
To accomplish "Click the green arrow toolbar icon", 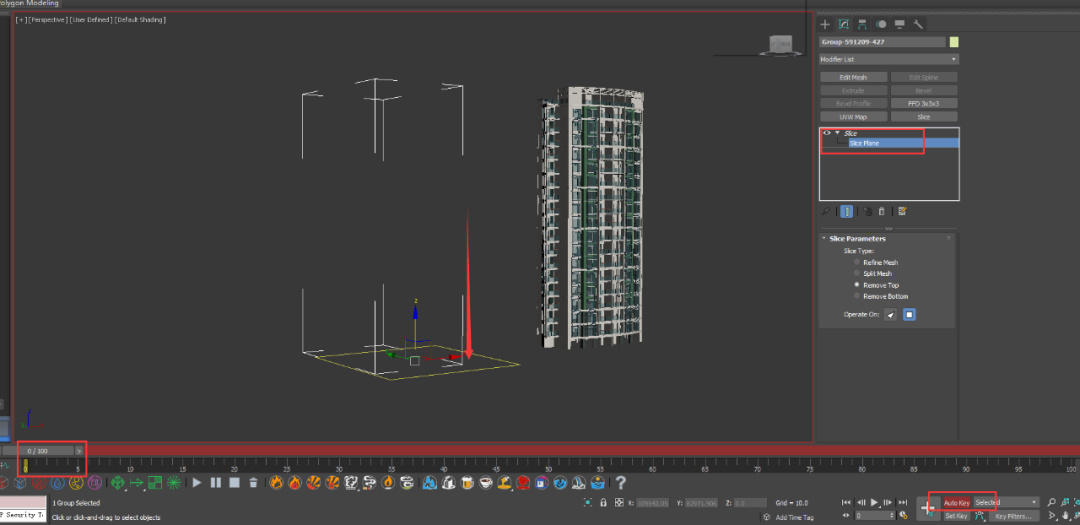I will pyautogui.click(x=136, y=483).
